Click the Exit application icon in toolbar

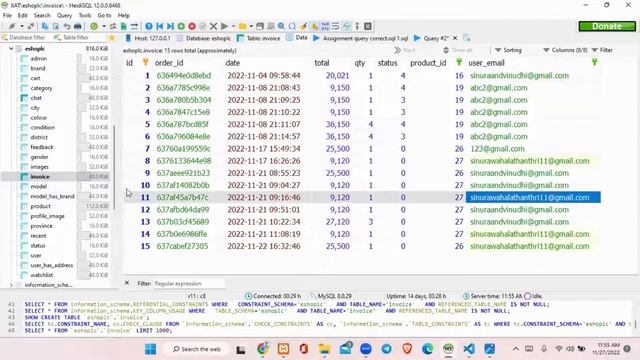point(368,26)
